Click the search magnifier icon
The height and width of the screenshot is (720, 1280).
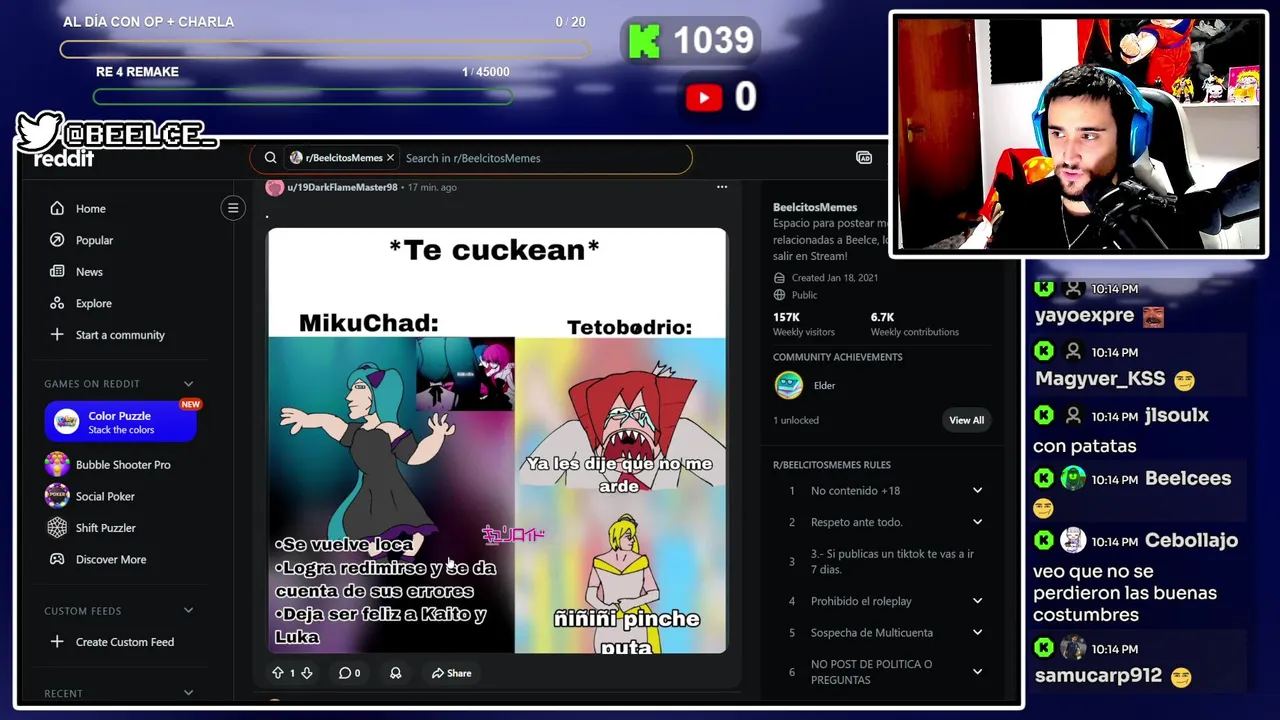270,158
